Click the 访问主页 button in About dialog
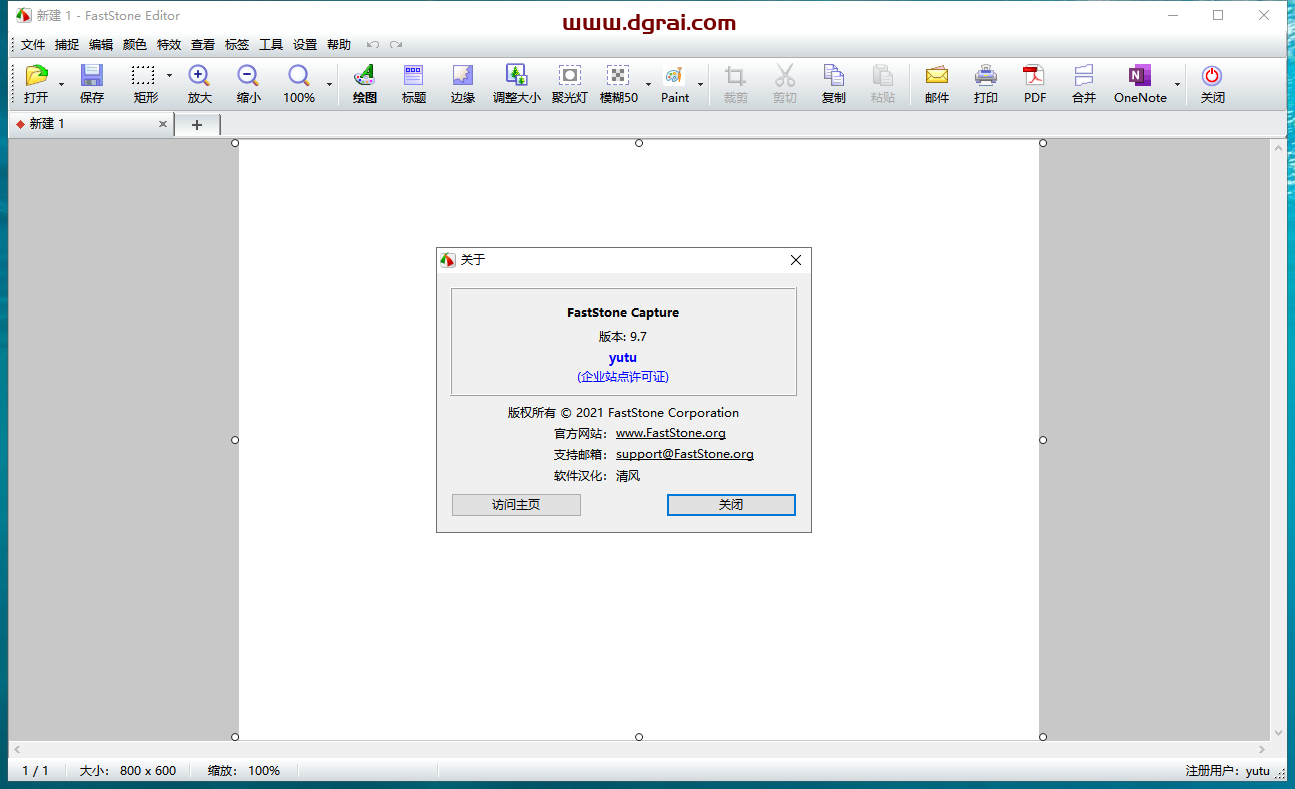Image resolution: width=1295 pixels, height=789 pixels. 516,505
